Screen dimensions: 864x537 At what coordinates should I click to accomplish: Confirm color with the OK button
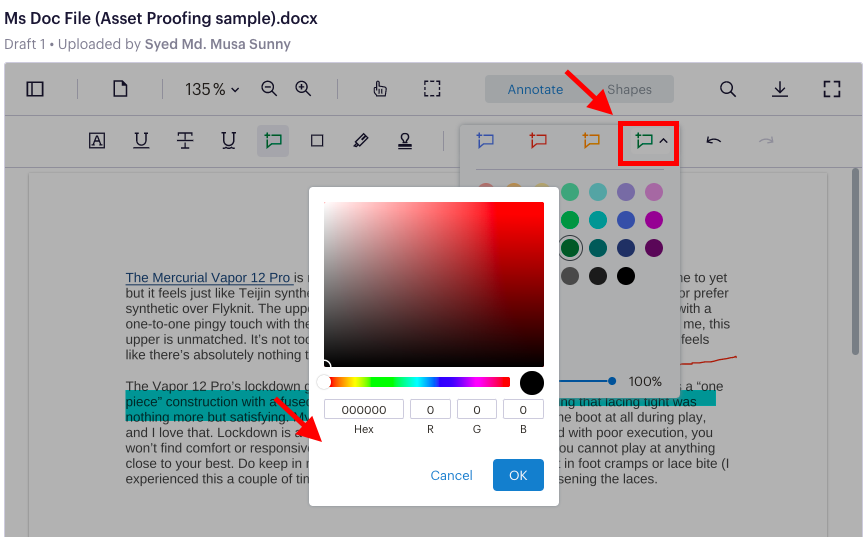click(x=518, y=475)
